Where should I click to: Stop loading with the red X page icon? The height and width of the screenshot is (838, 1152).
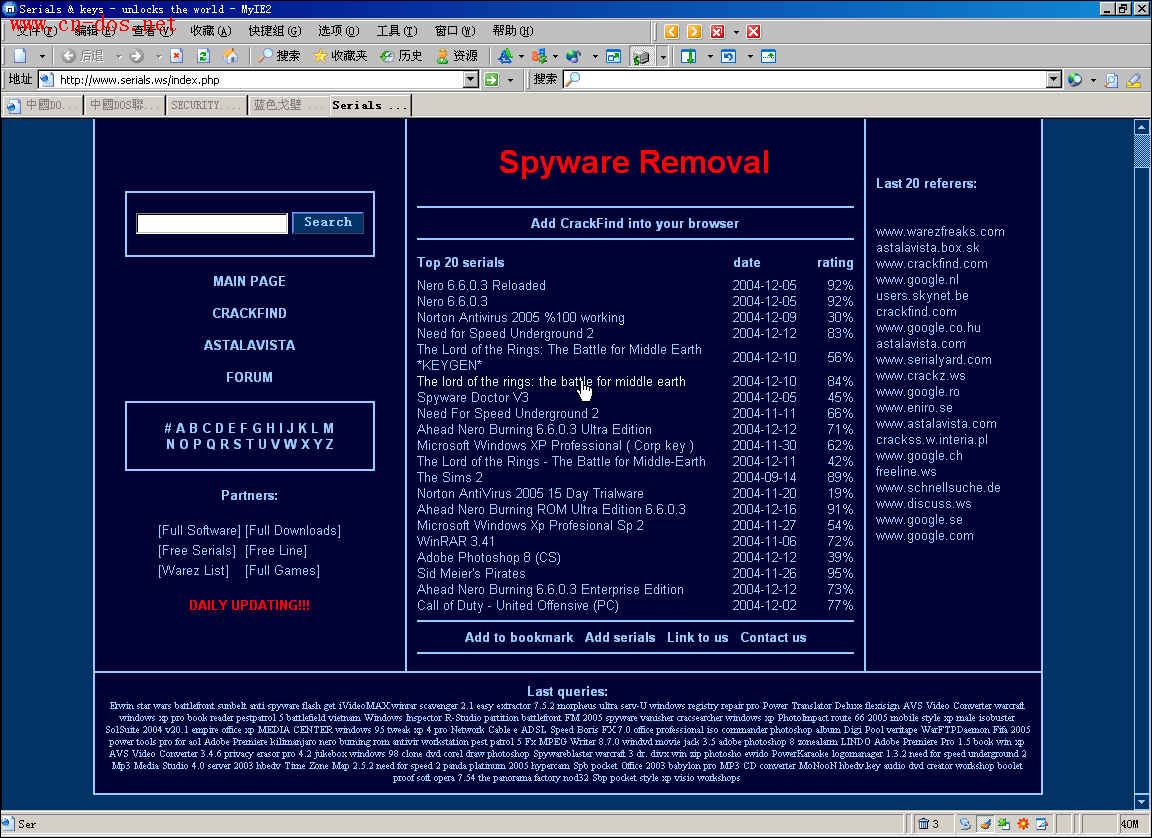click(x=177, y=56)
